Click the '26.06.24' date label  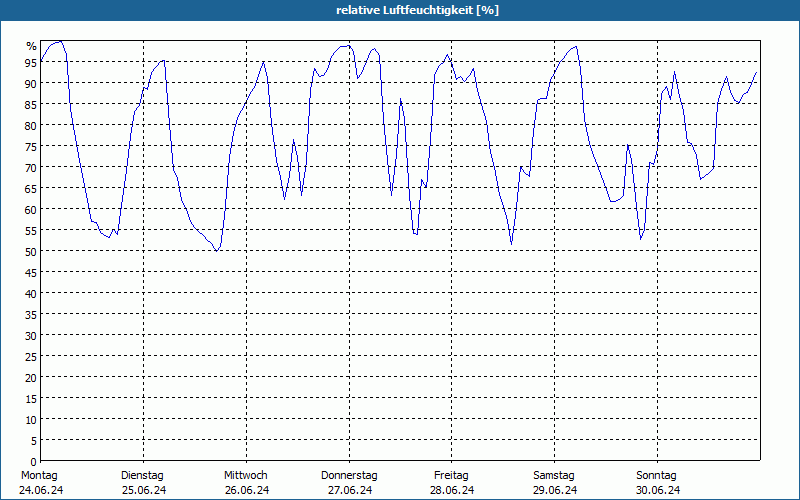tap(247, 490)
